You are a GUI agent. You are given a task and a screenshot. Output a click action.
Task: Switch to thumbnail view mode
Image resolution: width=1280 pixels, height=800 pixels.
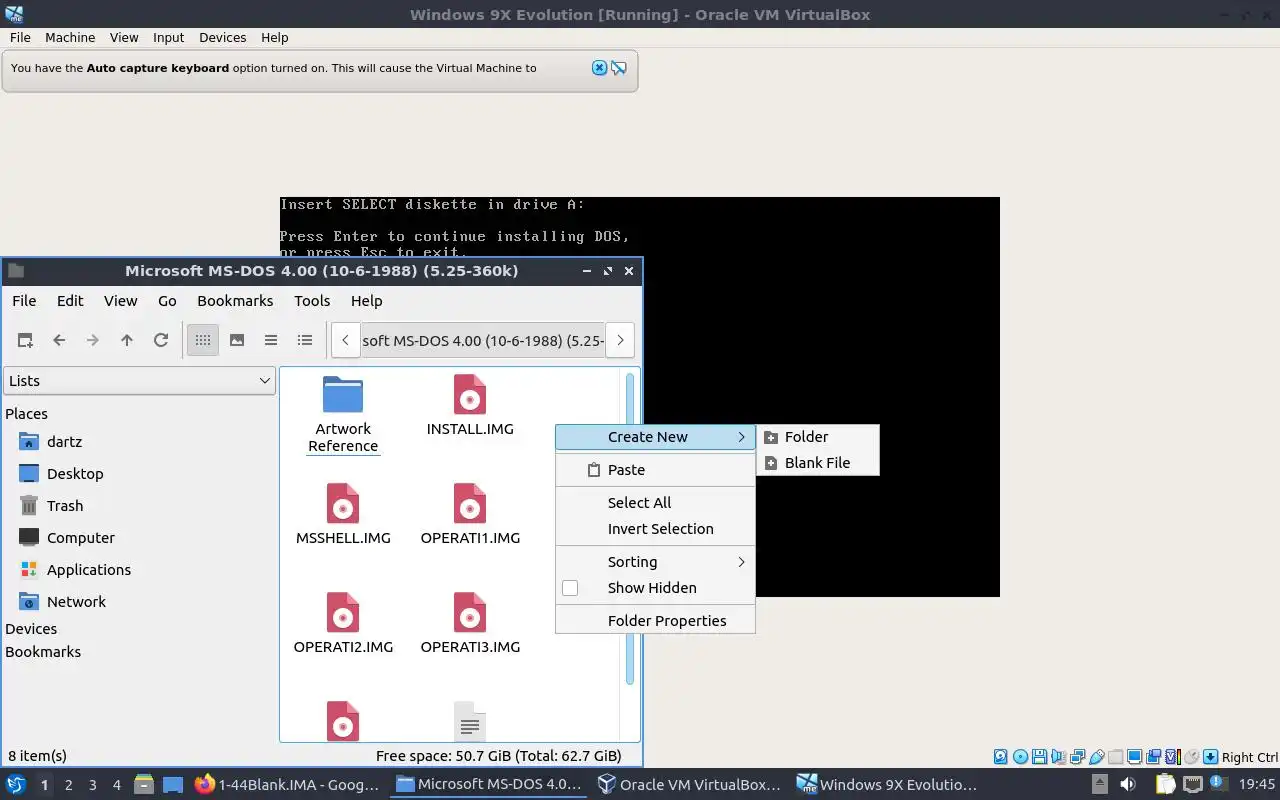[x=237, y=340]
